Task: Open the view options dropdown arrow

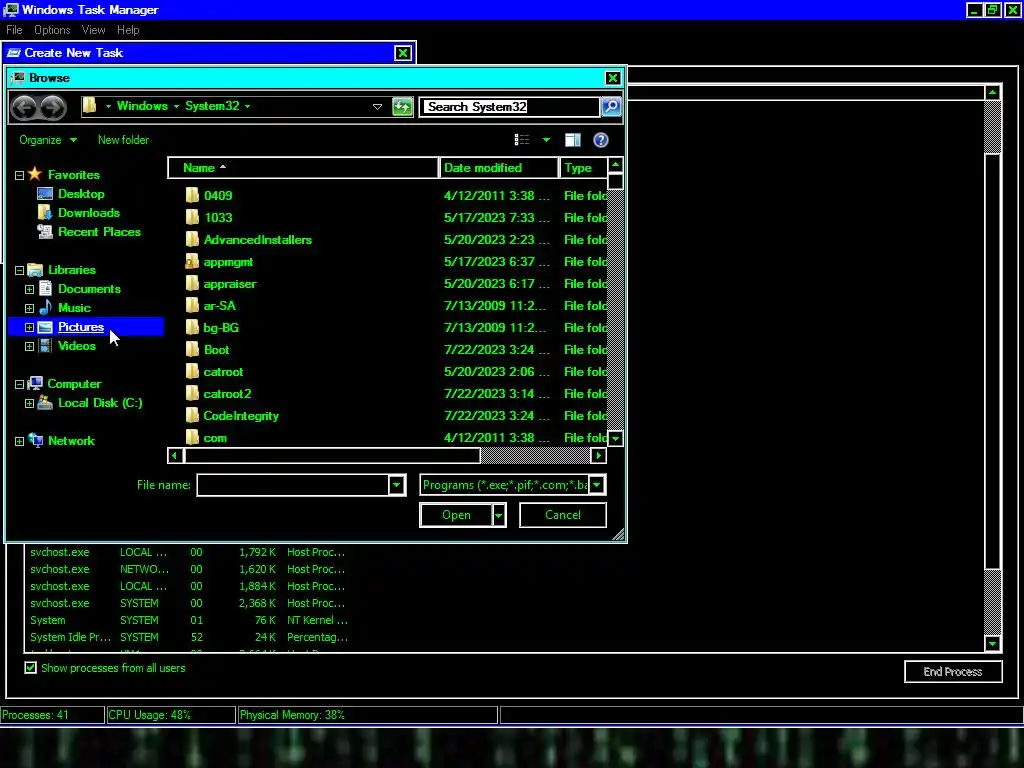Action: tap(546, 140)
